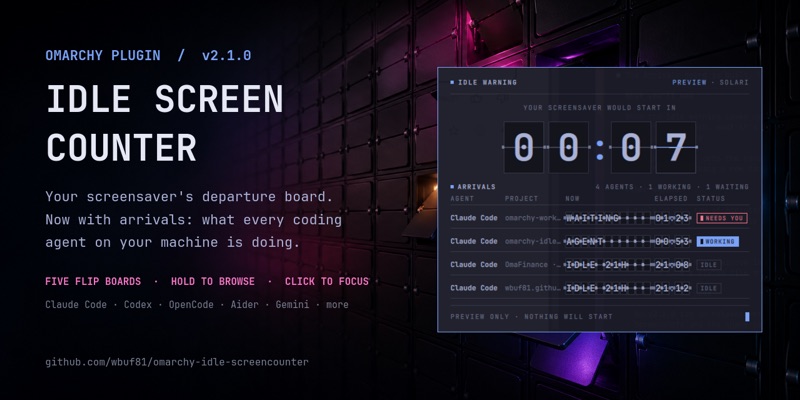Click IDLE 21H flip board in the OmaFinance row
Screen dimensions: 800x400
coord(608,265)
